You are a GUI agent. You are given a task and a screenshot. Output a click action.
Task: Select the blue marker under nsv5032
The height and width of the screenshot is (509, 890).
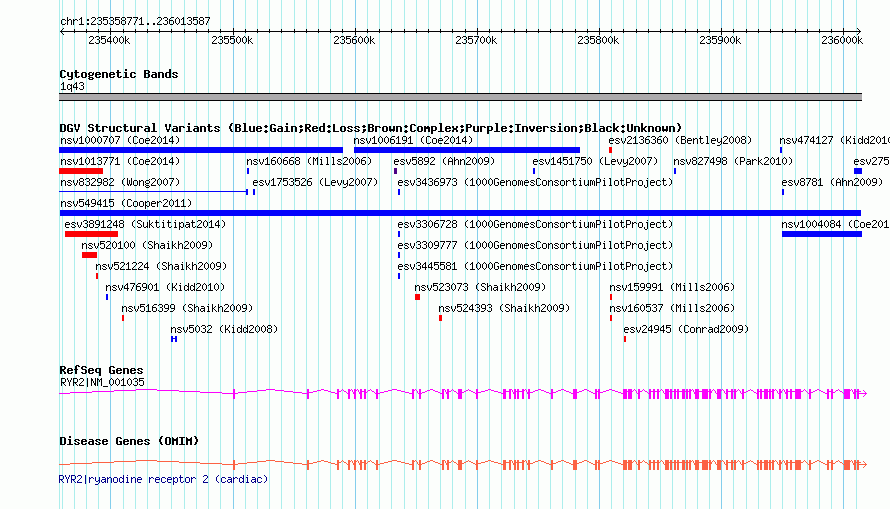(x=174, y=339)
